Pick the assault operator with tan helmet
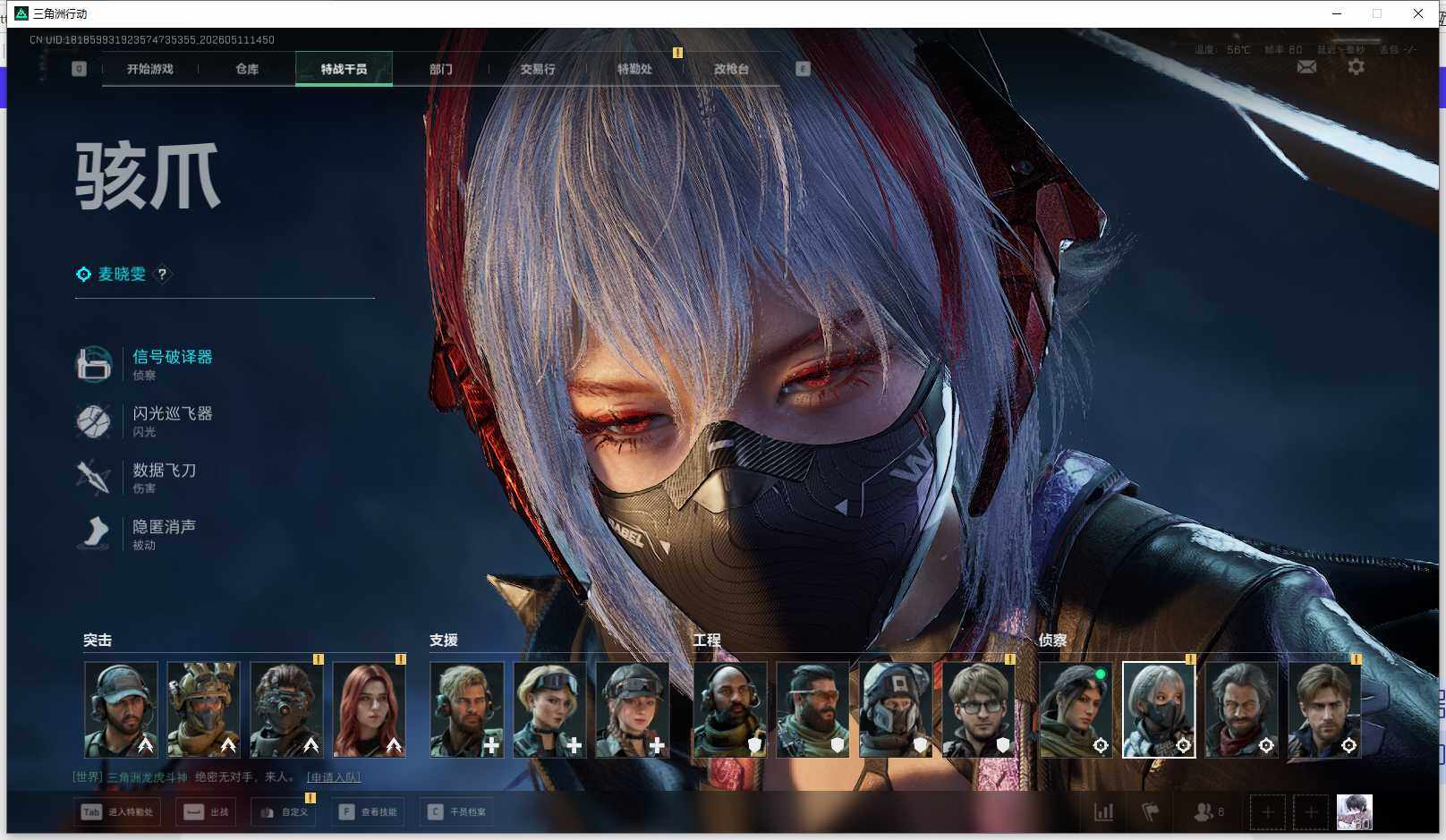This screenshot has width=1446, height=840. click(203, 709)
